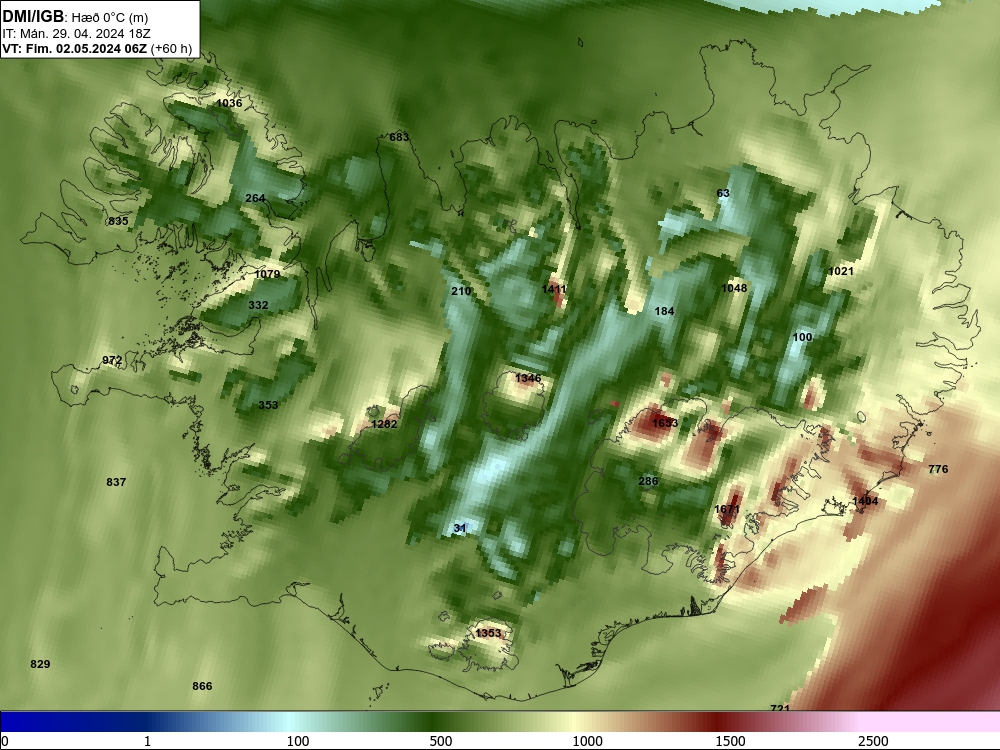
Task: Click the map value 100 in the east
Action: tap(802, 337)
